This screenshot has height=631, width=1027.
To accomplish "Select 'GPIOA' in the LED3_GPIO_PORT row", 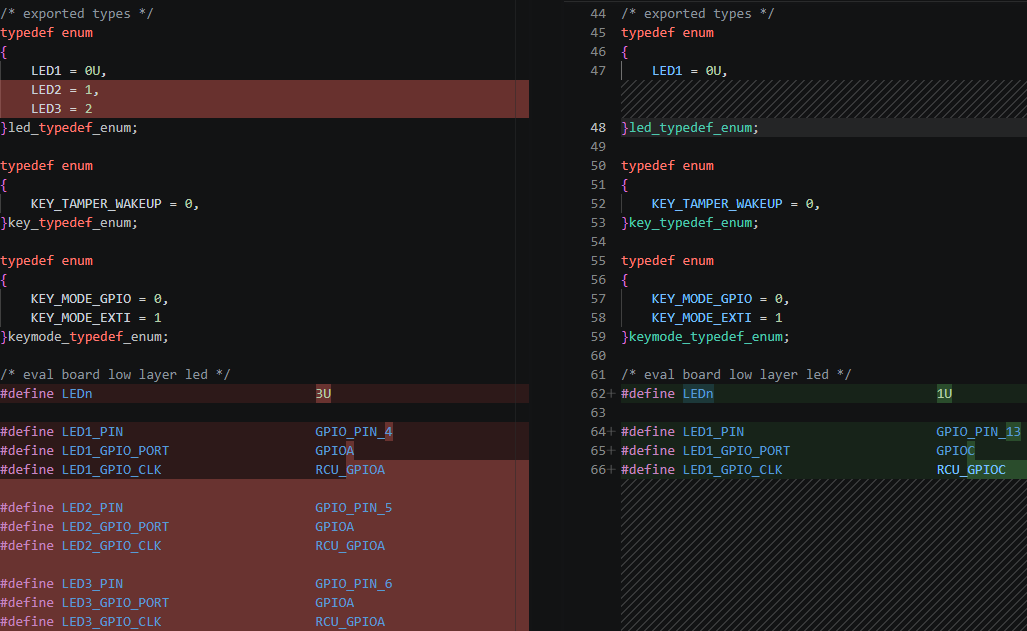I will coord(335,603).
